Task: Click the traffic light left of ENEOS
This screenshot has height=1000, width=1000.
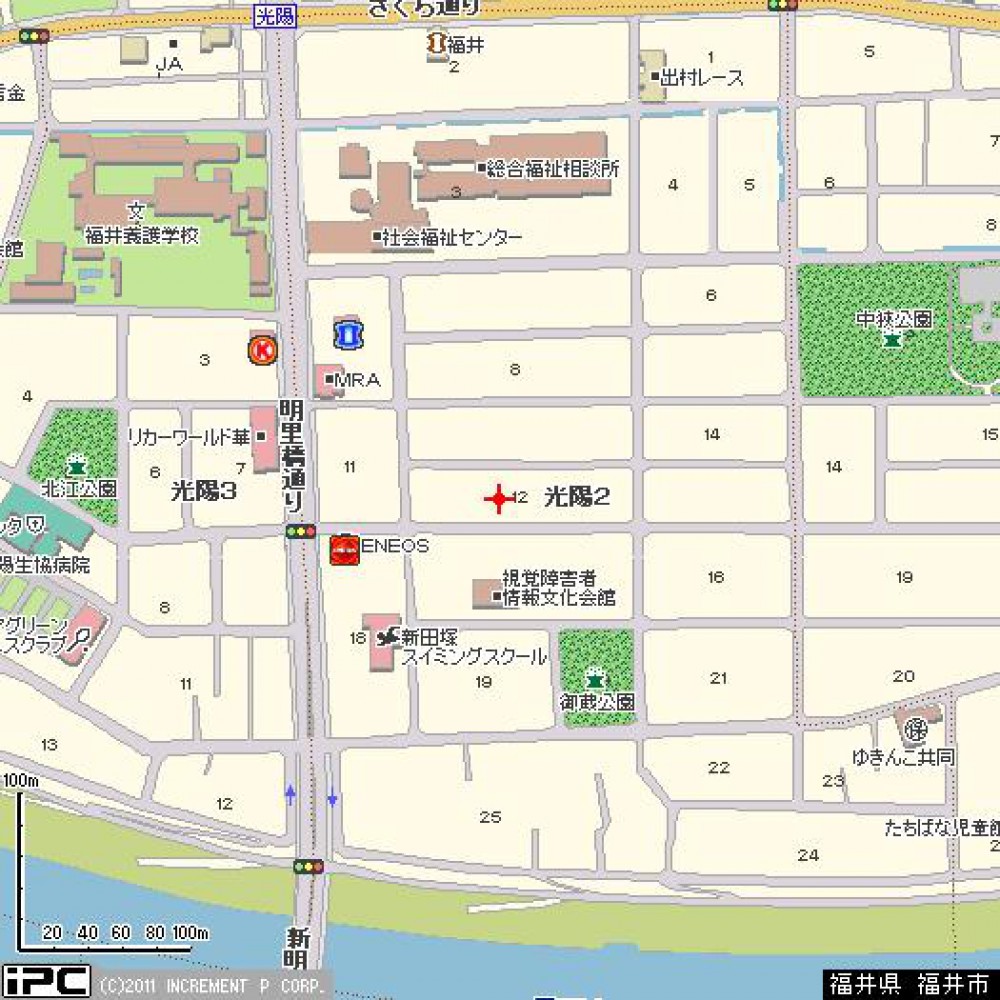Action: tap(300, 531)
